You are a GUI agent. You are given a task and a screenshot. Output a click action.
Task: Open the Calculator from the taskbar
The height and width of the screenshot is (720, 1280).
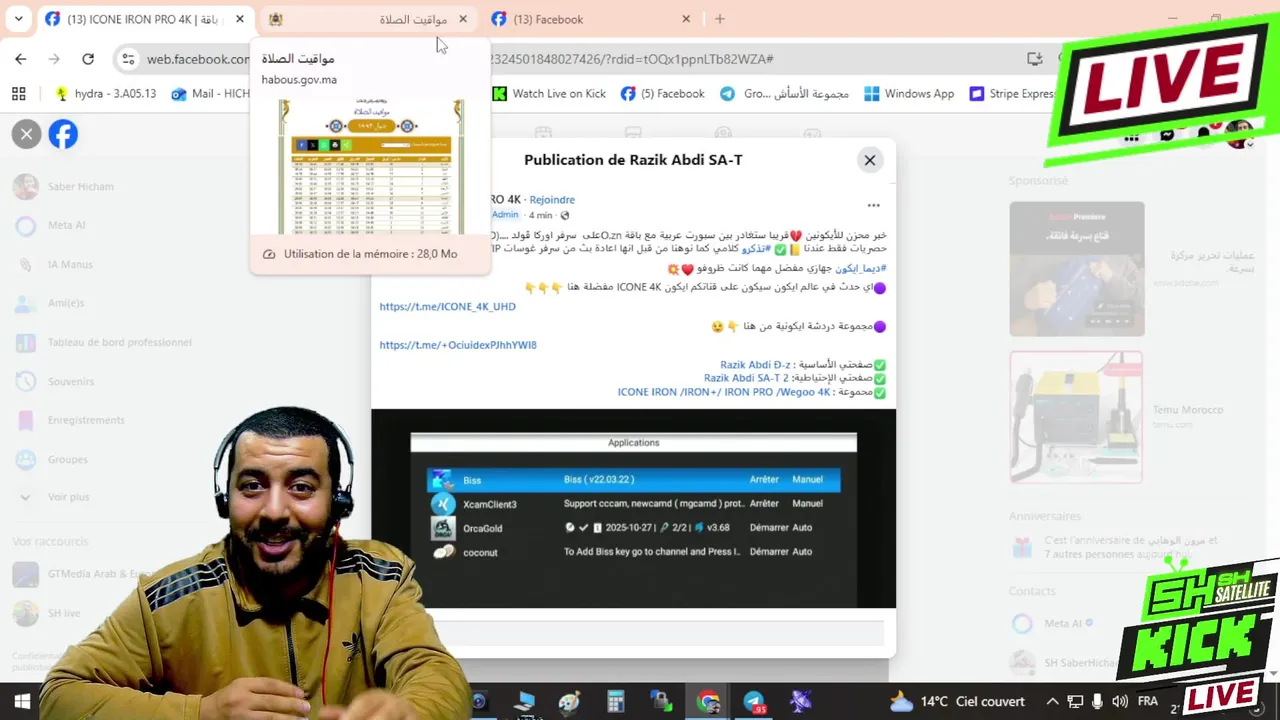(615, 702)
